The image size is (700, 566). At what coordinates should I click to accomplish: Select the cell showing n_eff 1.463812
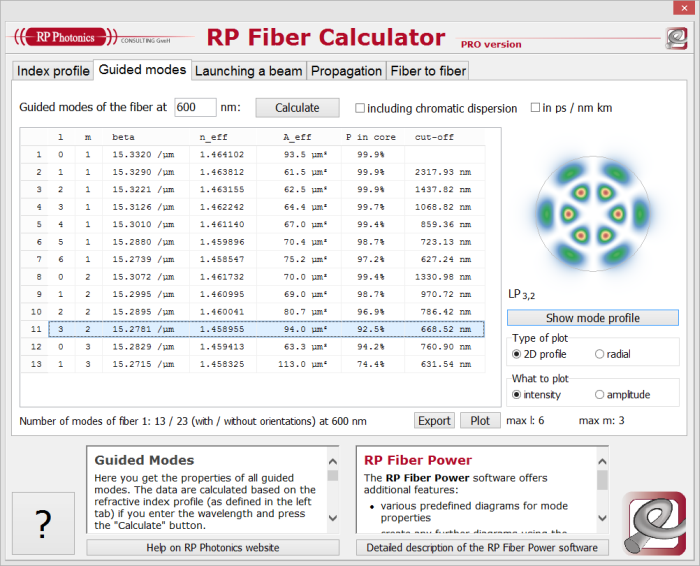click(223, 172)
